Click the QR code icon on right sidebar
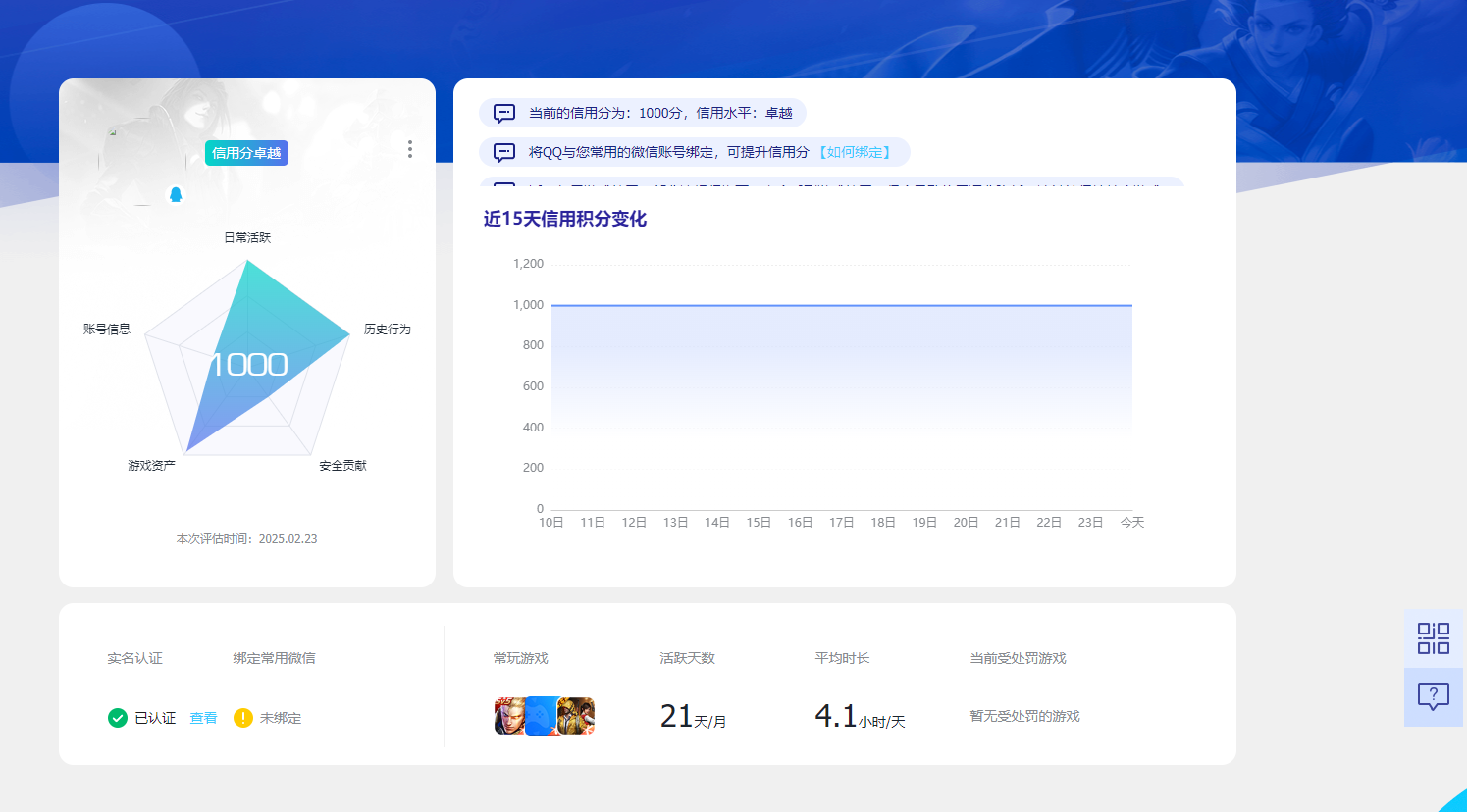The image size is (1467, 812). [x=1434, y=638]
